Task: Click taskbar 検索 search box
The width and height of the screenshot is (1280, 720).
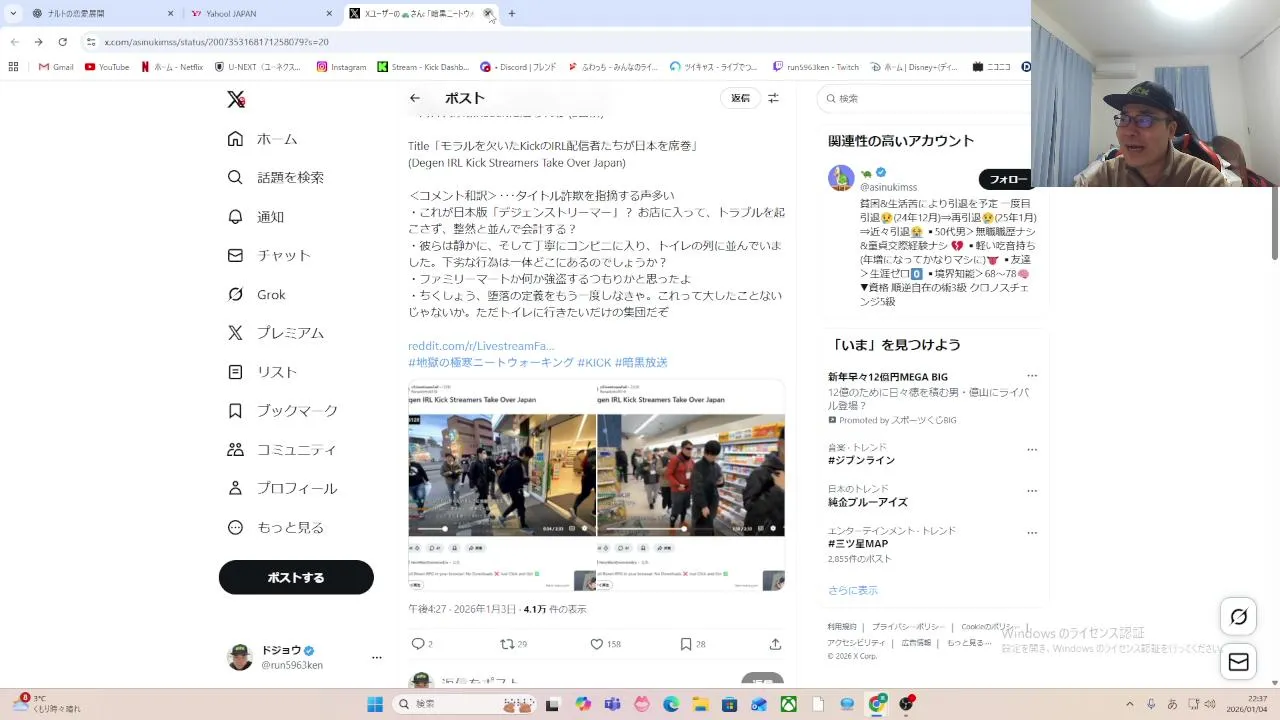Action: click(x=465, y=704)
